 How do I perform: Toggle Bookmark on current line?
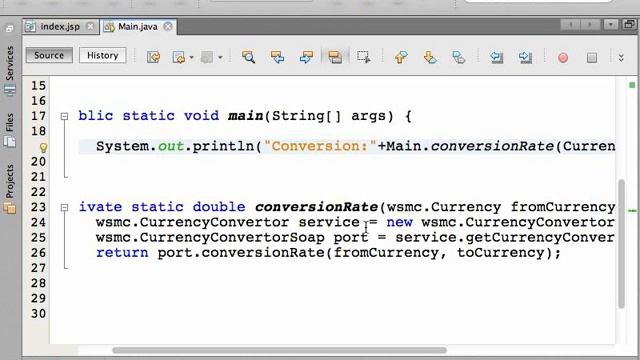458,57
